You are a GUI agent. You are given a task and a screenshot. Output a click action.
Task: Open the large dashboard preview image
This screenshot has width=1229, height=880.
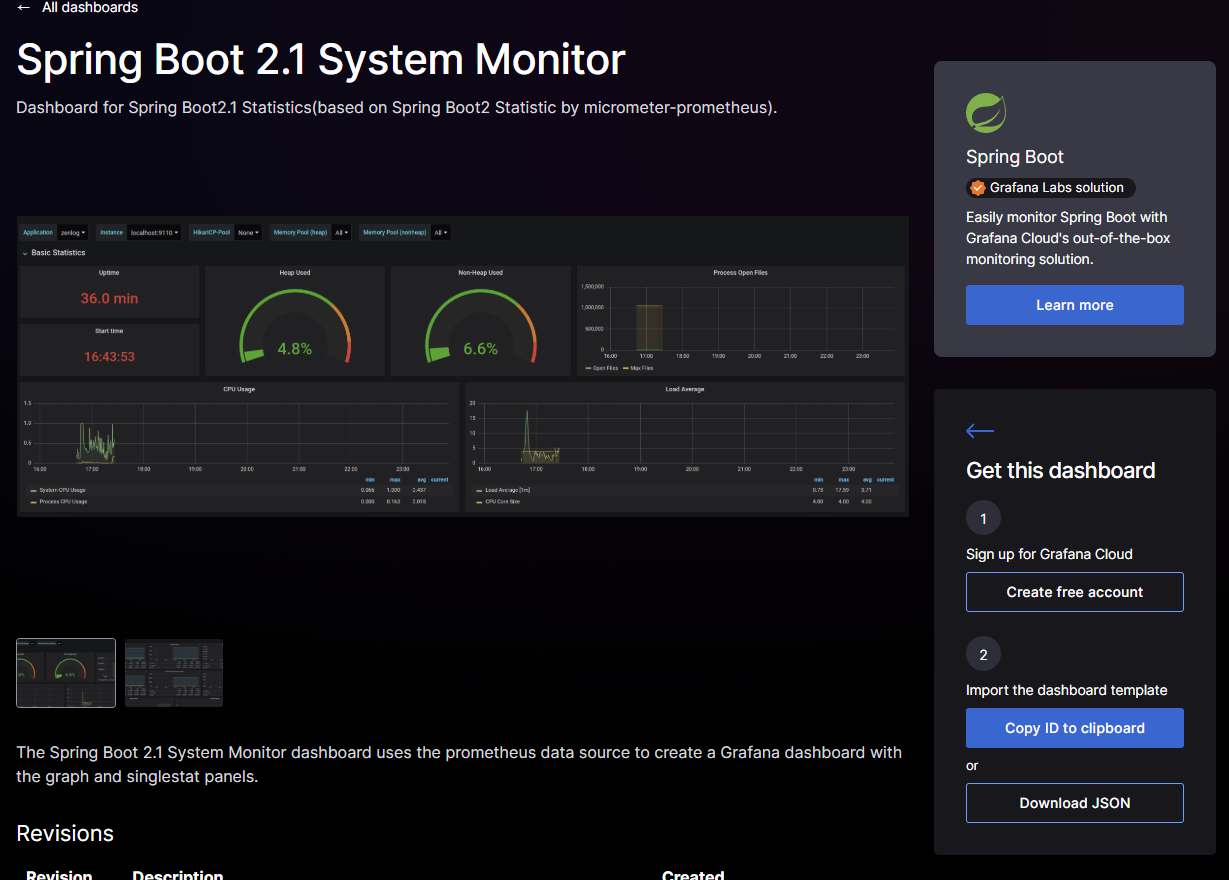[463, 366]
